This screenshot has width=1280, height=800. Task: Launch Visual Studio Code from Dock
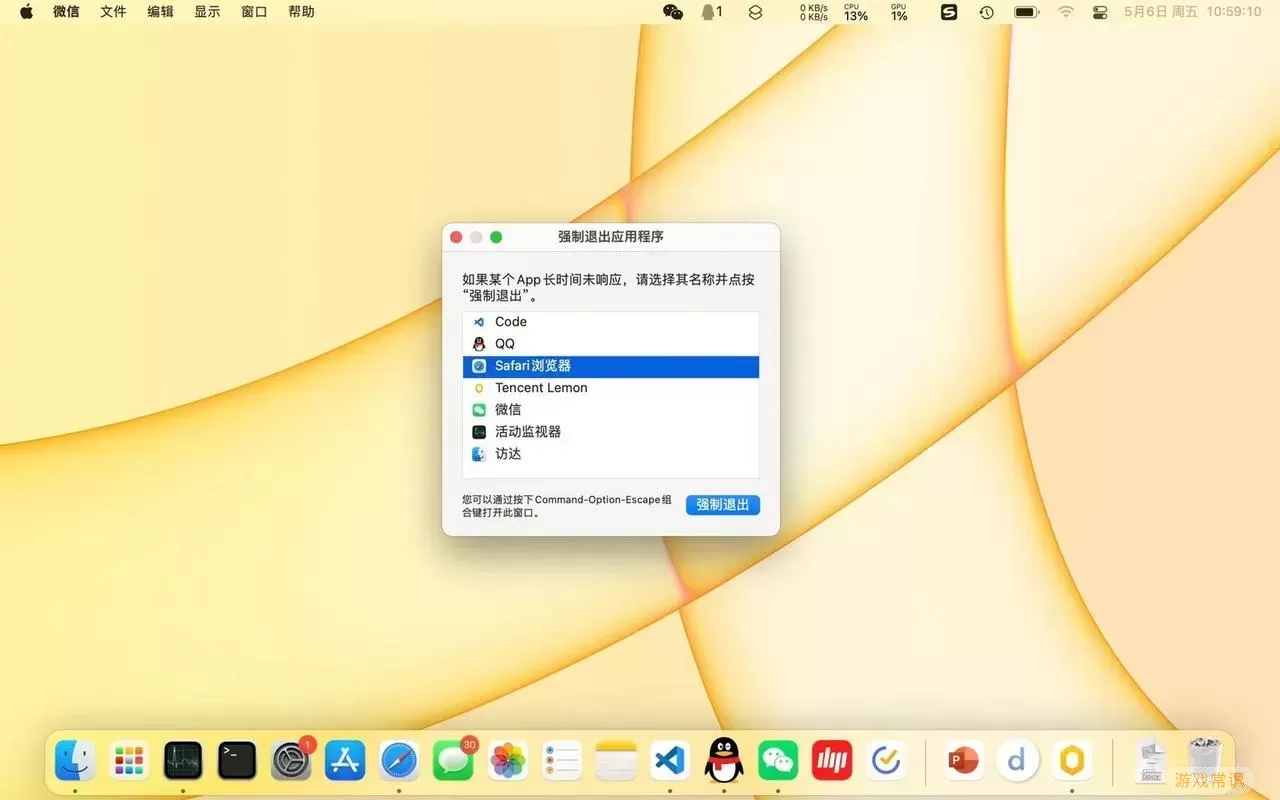(x=670, y=761)
